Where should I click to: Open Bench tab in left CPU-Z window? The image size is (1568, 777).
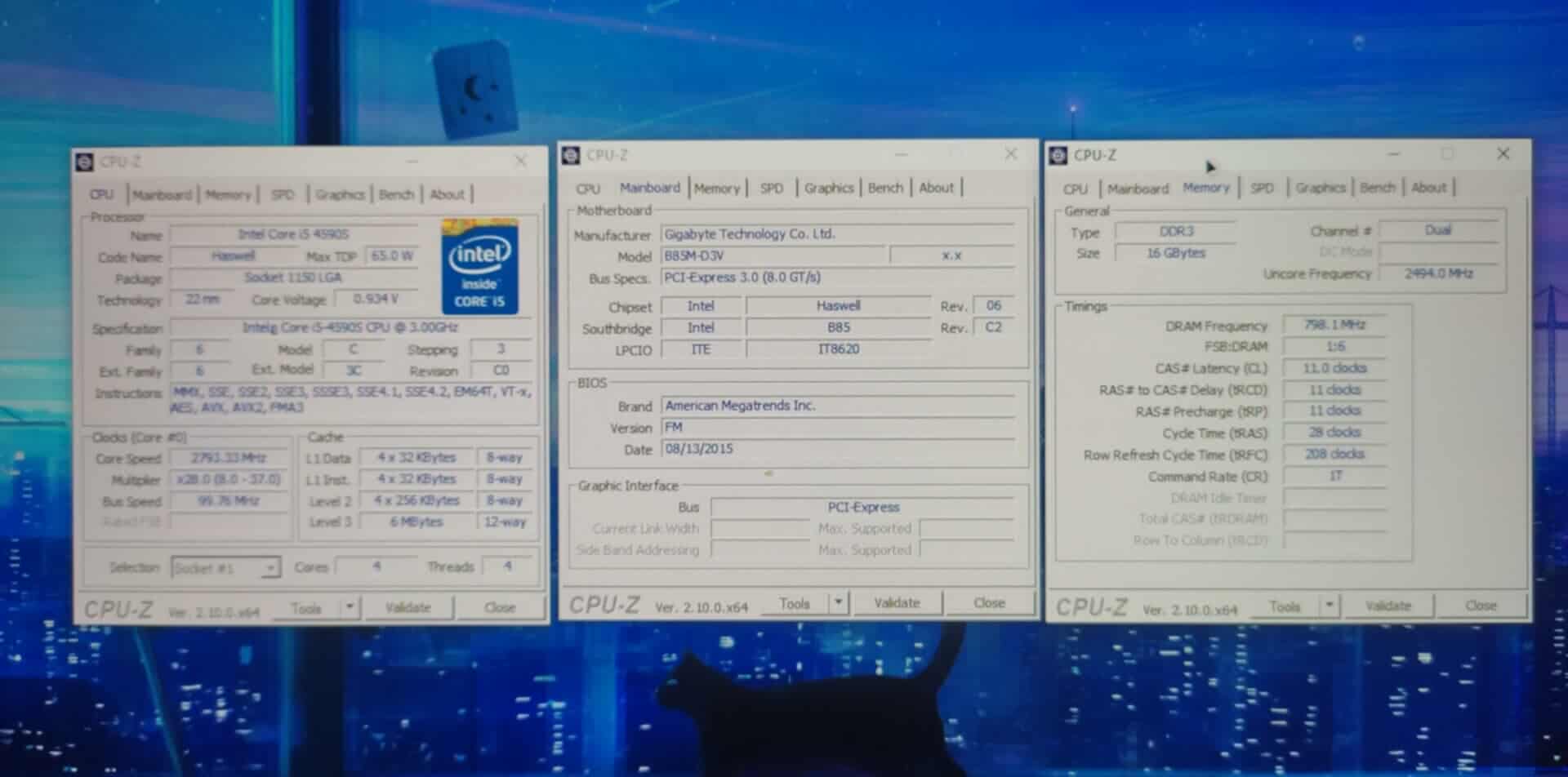396,194
